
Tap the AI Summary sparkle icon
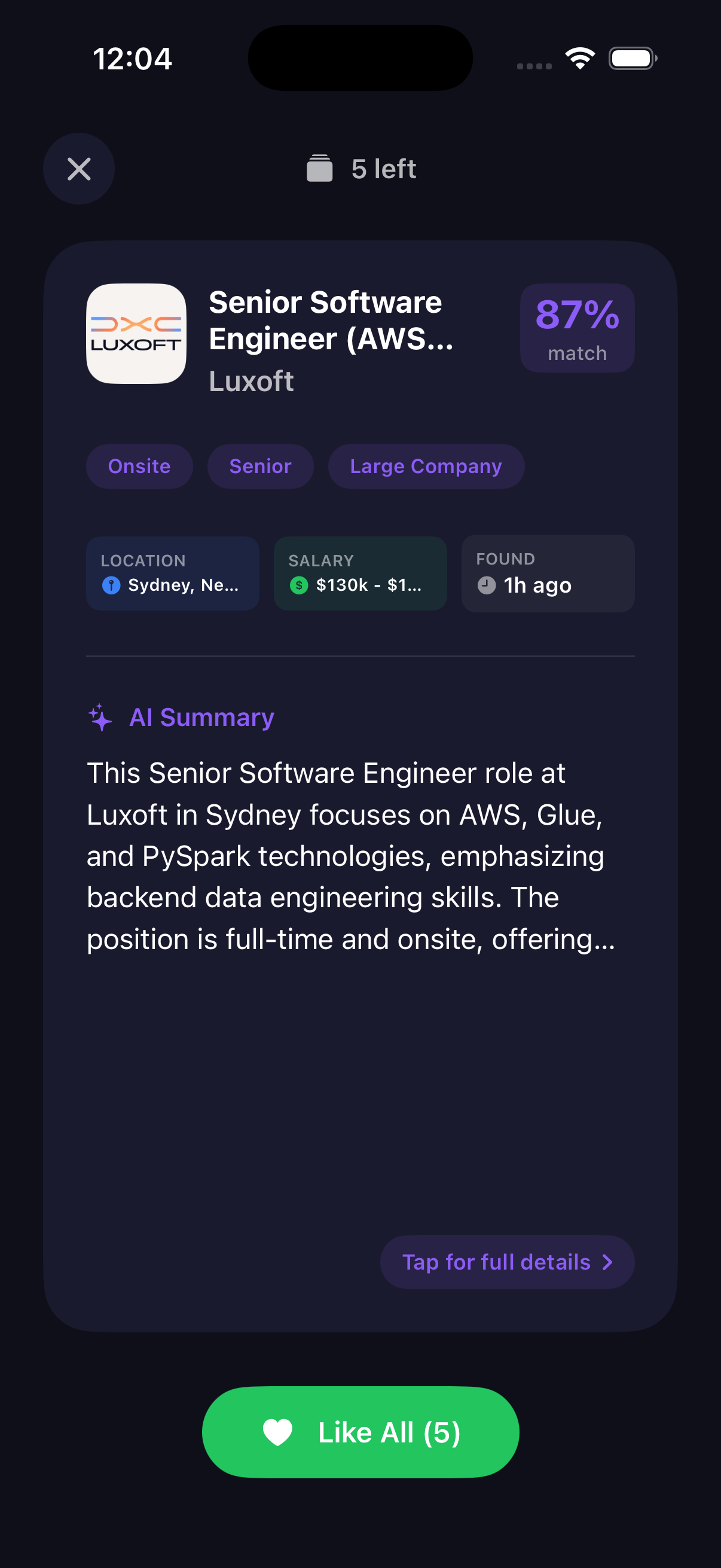(100, 718)
